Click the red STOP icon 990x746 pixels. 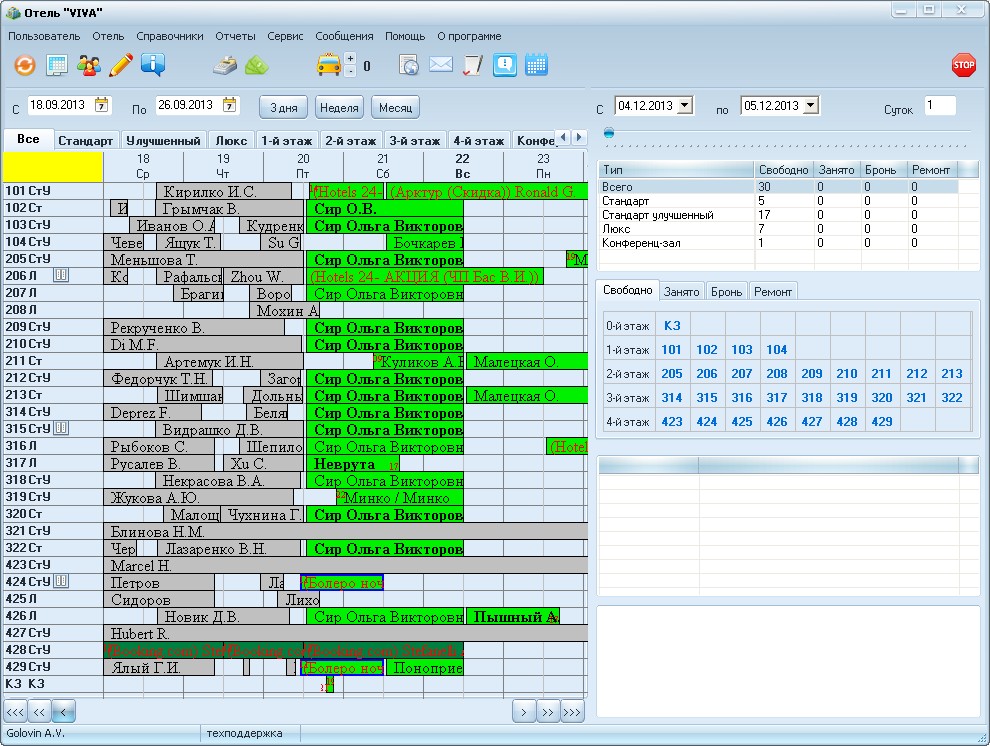click(963, 65)
